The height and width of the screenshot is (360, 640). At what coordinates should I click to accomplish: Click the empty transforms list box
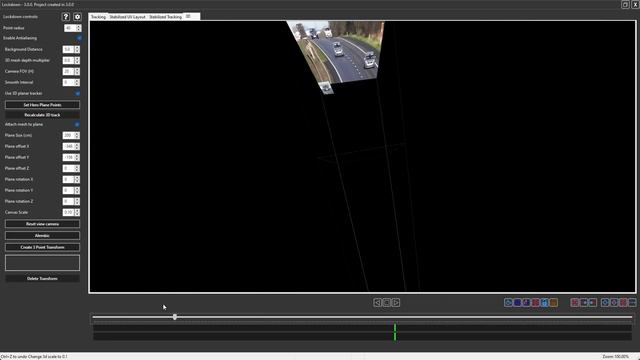[x=42, y=263]
